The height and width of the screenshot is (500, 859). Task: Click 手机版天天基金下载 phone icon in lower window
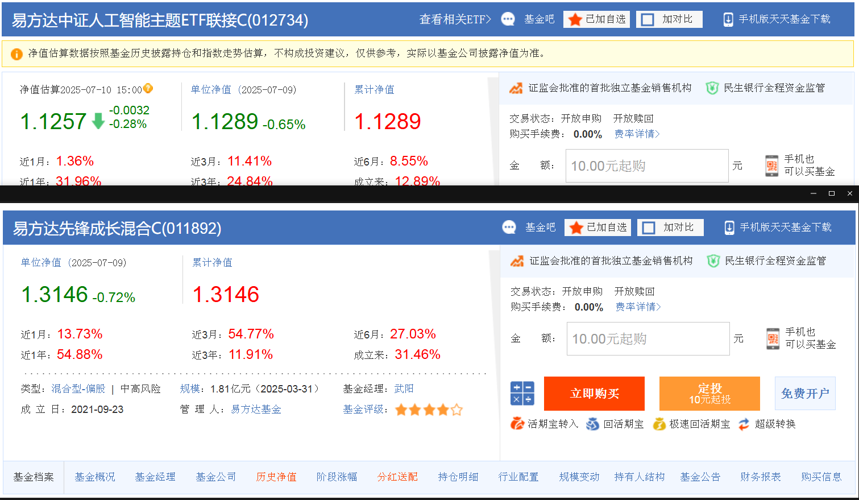729,228
